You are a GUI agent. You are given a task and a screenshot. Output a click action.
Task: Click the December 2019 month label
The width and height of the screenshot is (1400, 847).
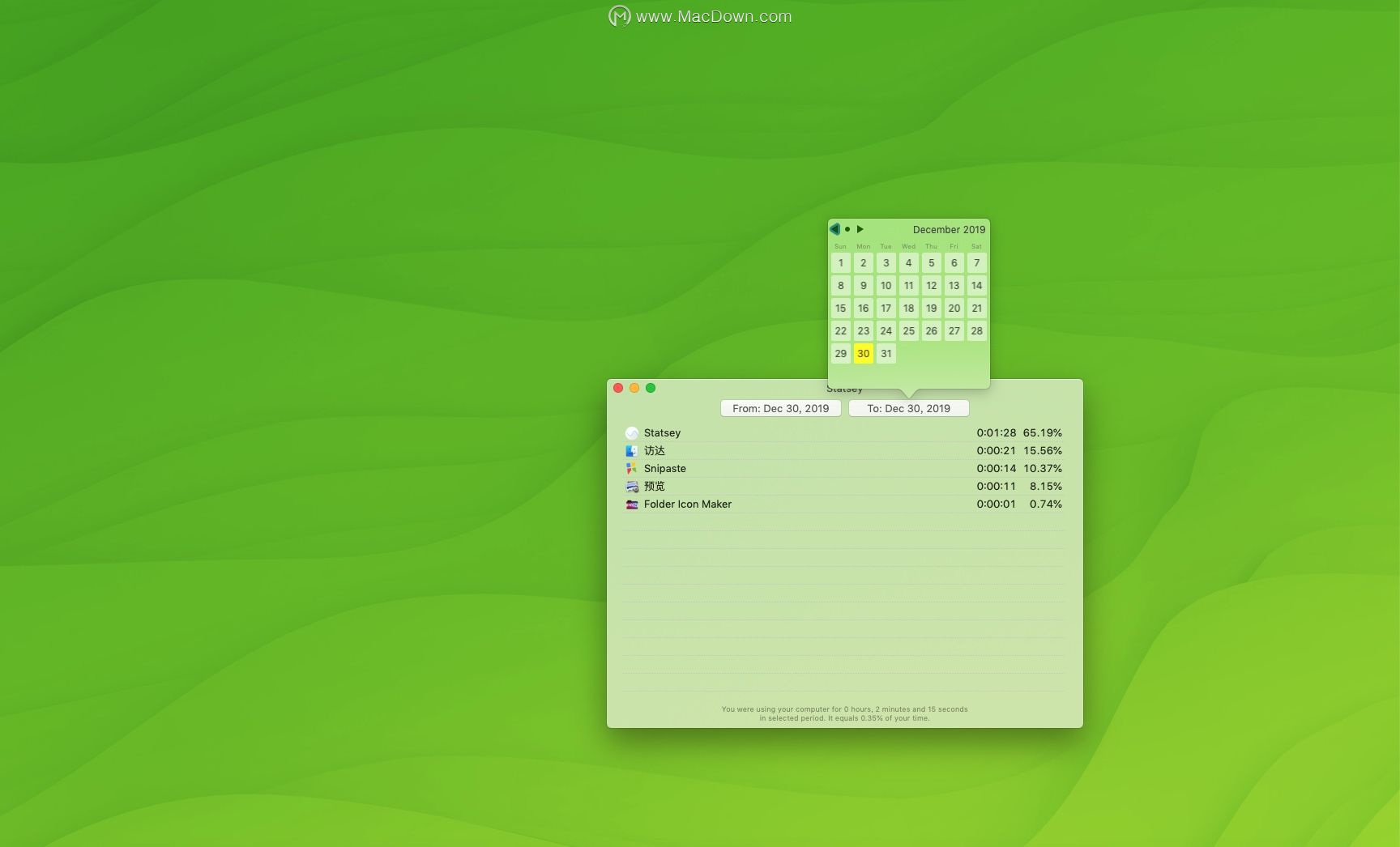[x=949, y=230]
